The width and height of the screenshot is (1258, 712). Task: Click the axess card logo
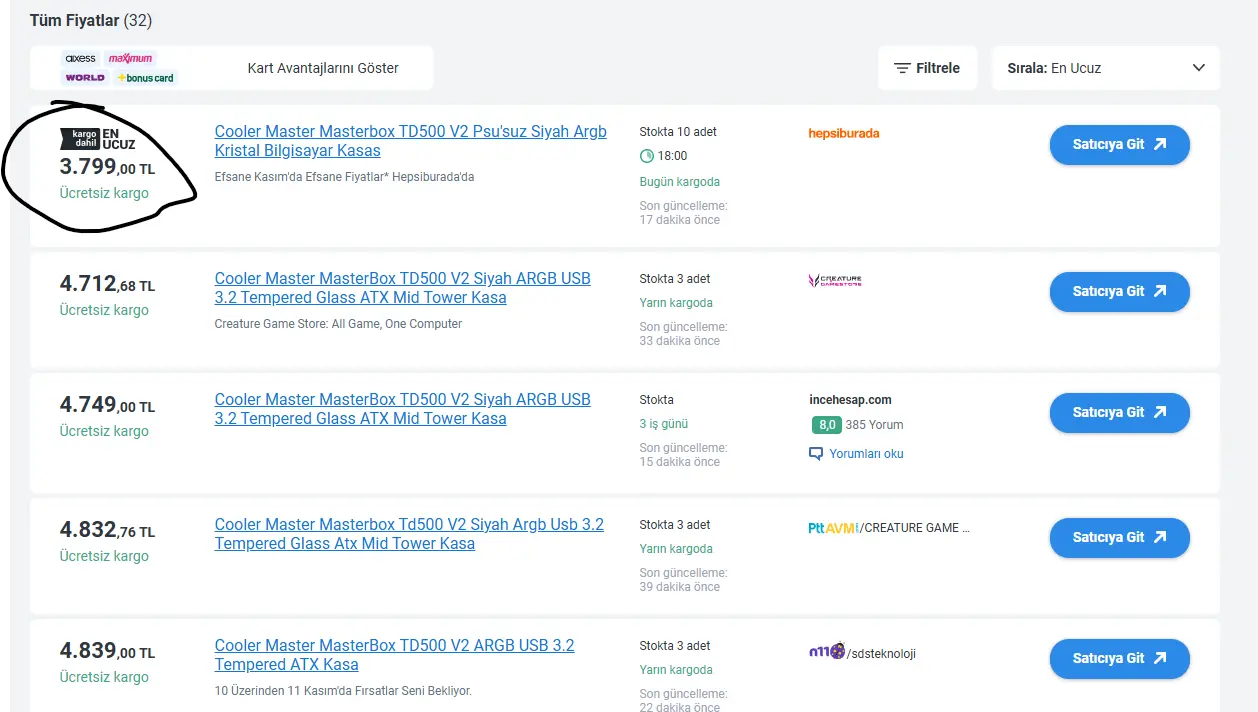[80, 59]
